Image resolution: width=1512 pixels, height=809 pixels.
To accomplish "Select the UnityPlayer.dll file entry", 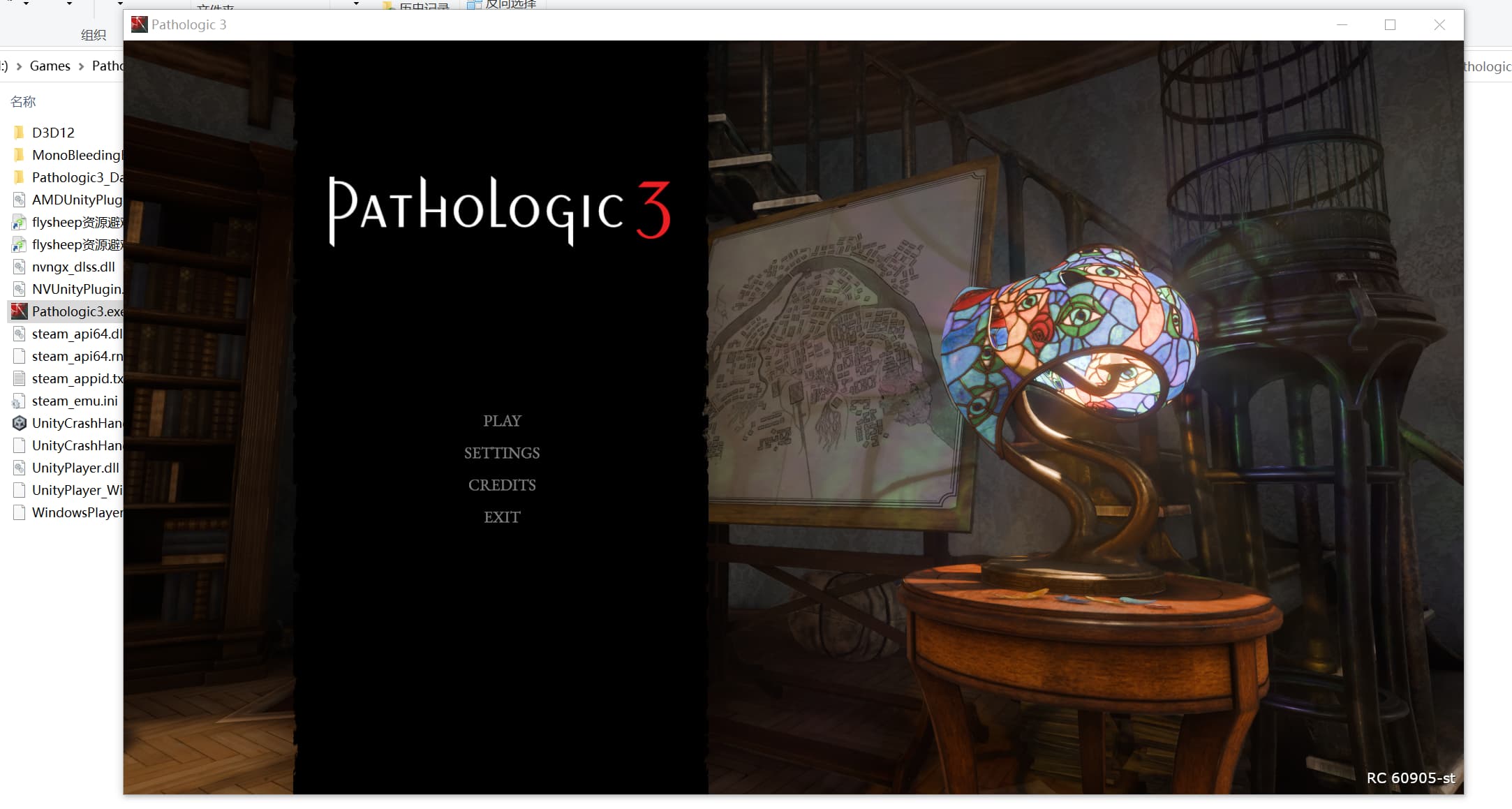I will tap(75, 468).
